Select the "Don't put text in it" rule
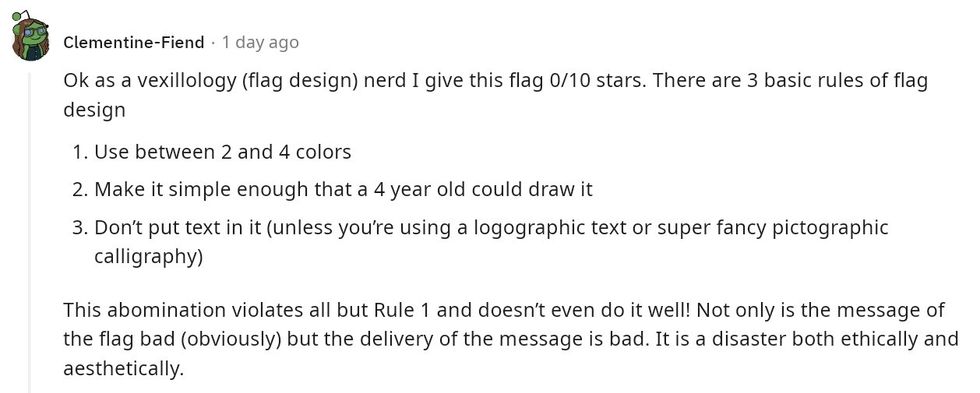980x393 pixels. point(178,227)
